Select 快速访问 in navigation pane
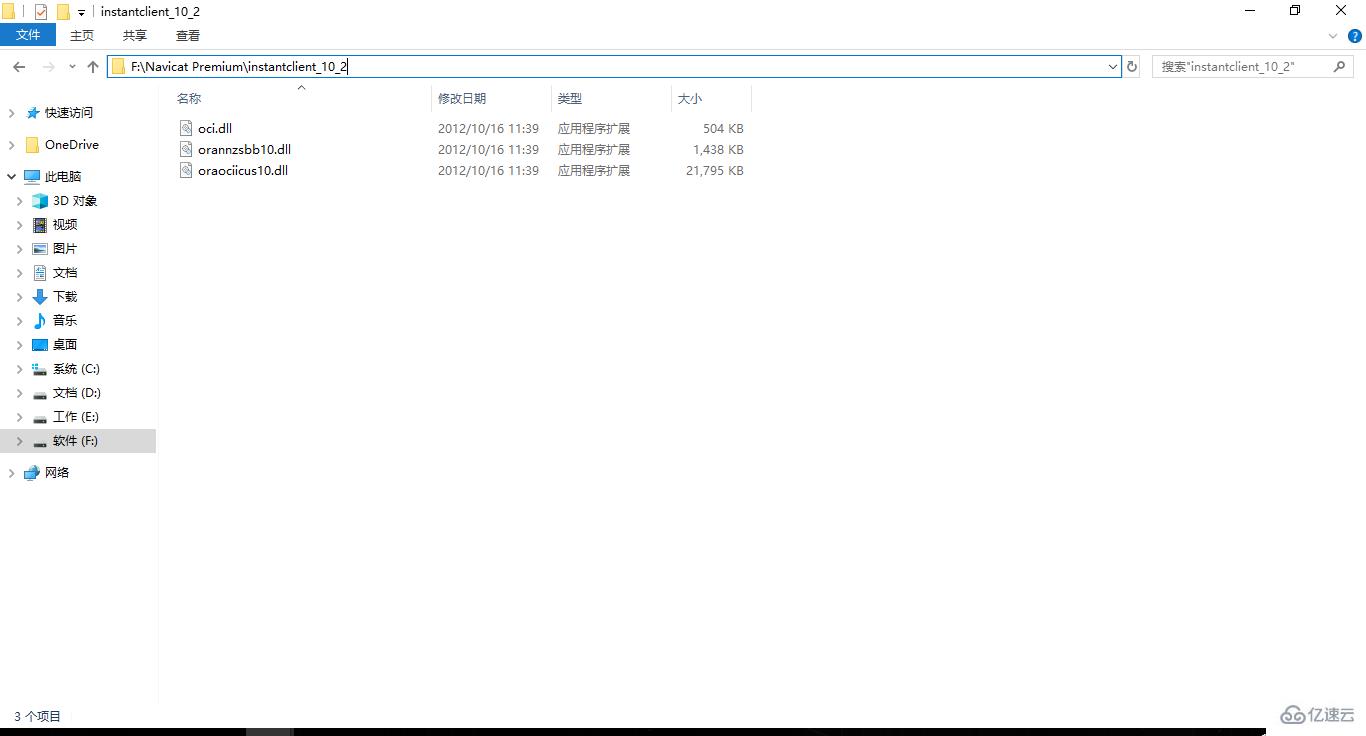 point(69,113)
